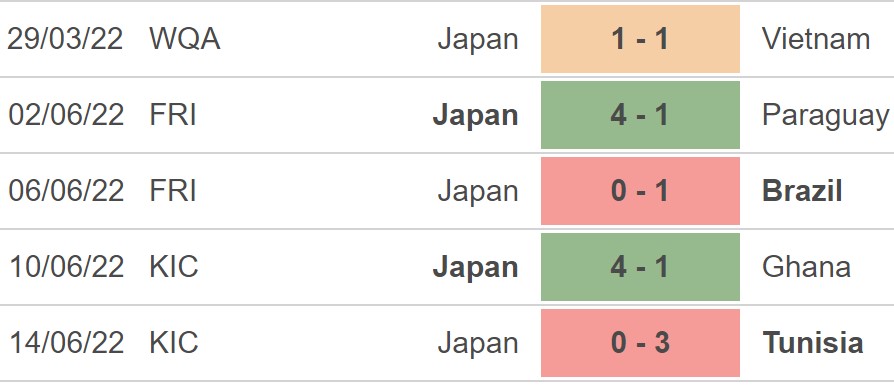The height and width of the screenshot is (385, 894).
Task: Click the 1 - 1 score against Vietnam
Action: [x=640, y=39]
